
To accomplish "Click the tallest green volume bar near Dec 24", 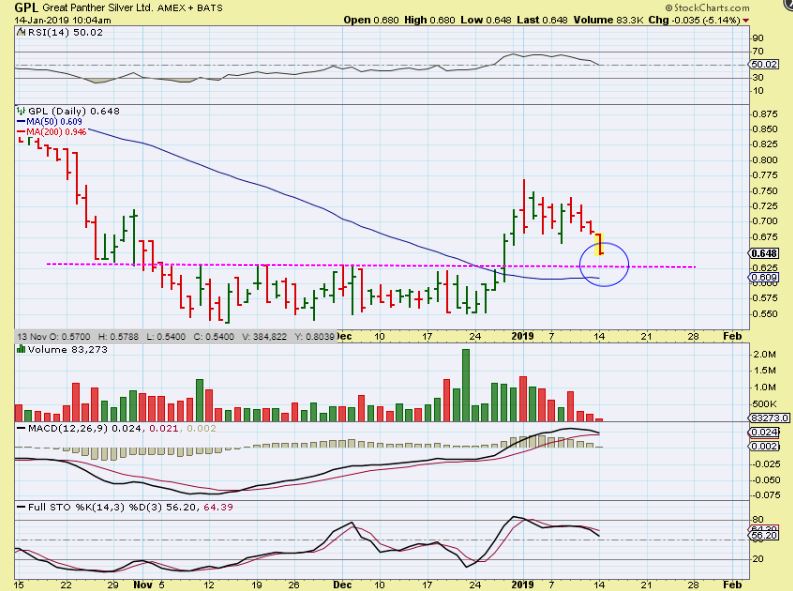I will click(x=465, y=385).
